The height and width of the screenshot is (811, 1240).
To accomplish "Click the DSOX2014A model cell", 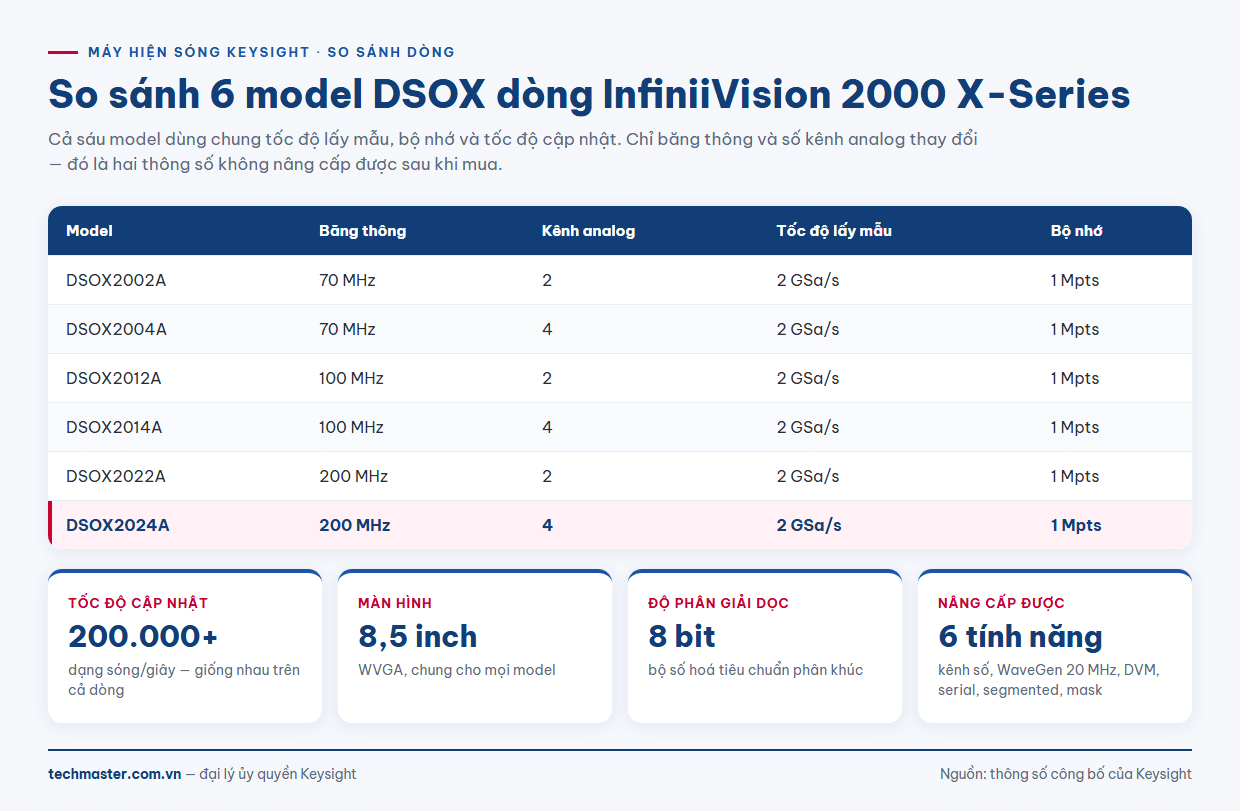I will pos(114,427).
